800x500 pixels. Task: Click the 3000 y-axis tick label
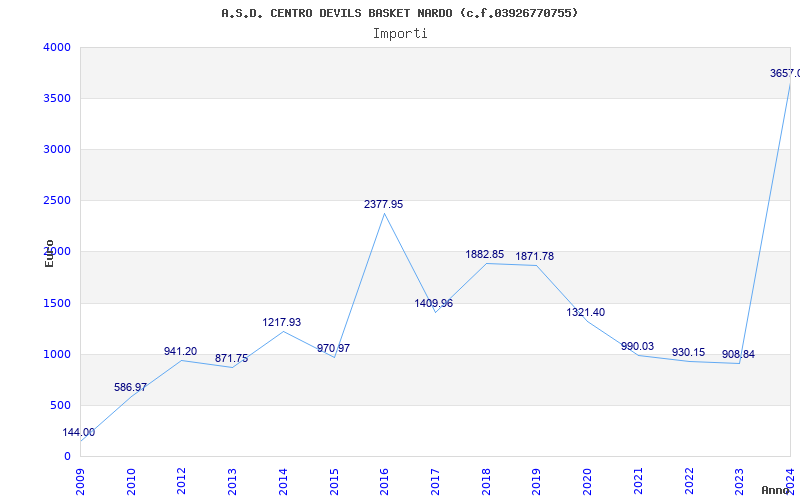coord(57,149)
